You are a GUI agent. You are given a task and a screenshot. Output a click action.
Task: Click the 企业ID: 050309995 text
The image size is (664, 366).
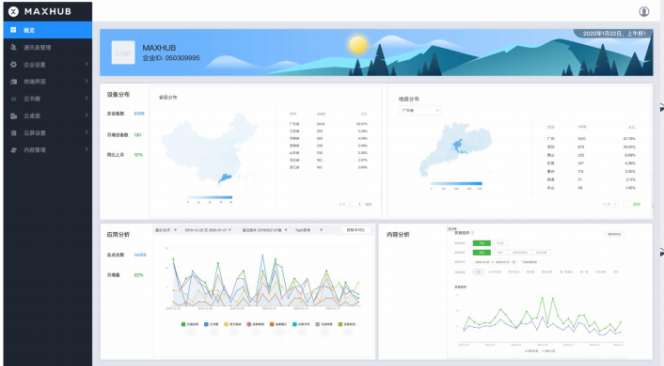tap(171, 58)
